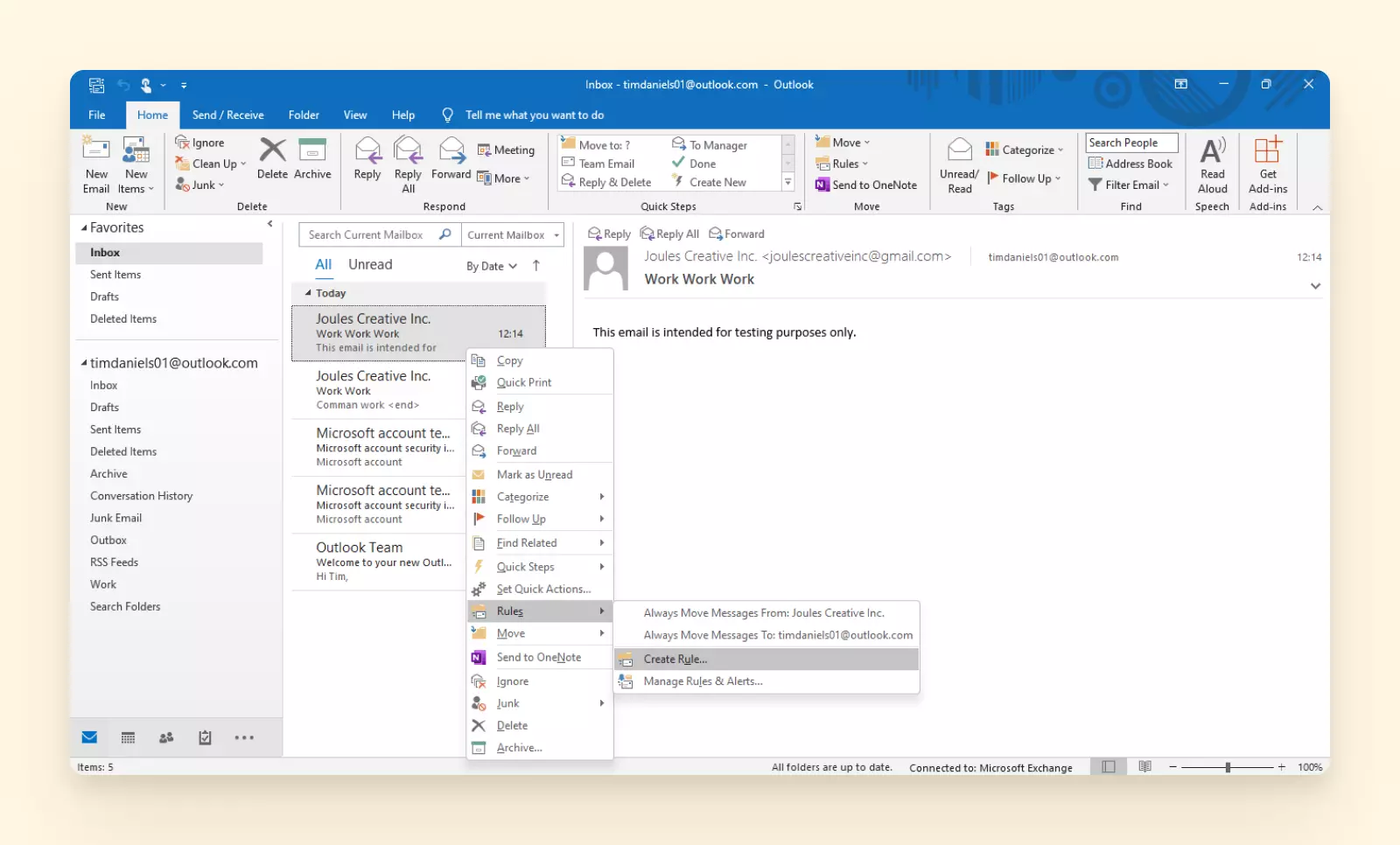
Task: Open the More respond options dropdown
Action: coord(504,178)
